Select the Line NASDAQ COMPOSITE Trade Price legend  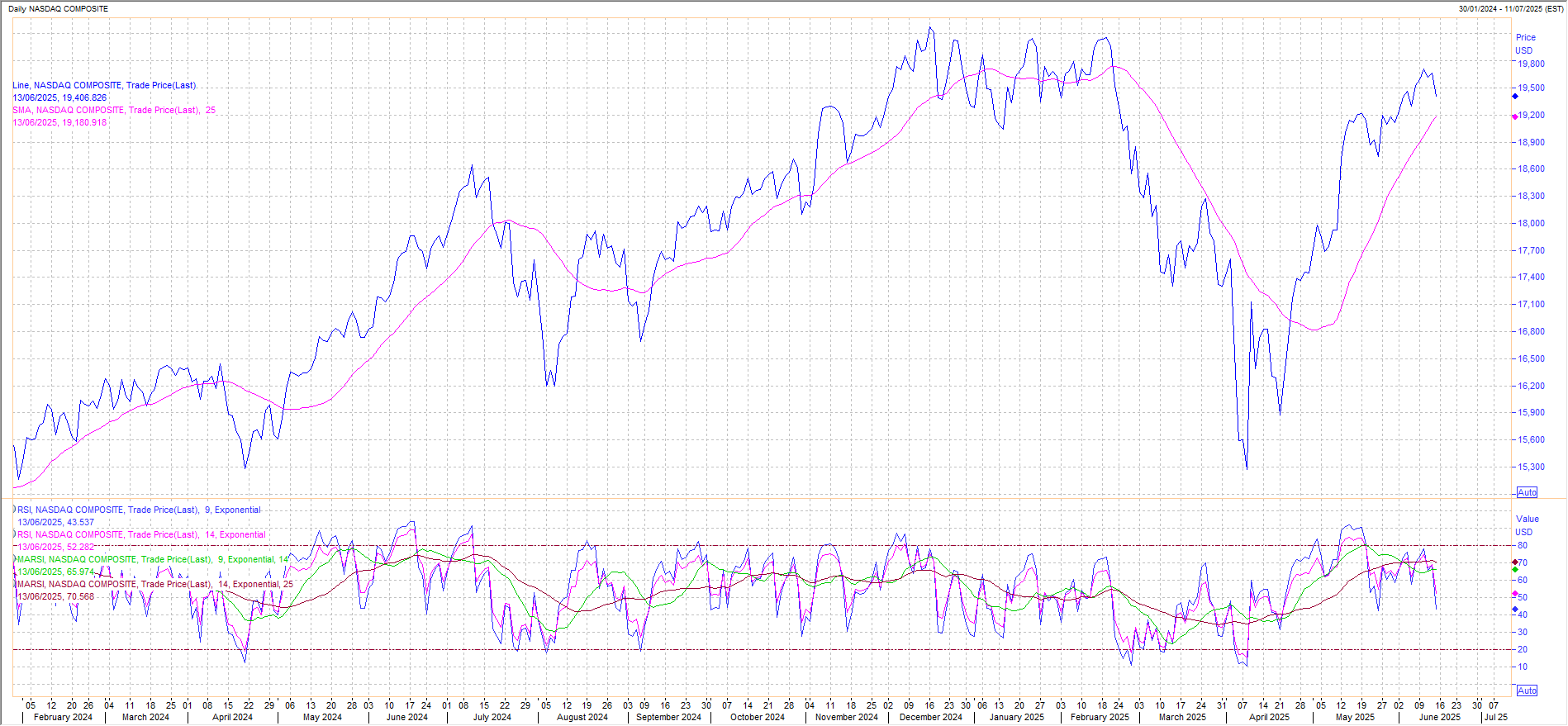point(104,85)
